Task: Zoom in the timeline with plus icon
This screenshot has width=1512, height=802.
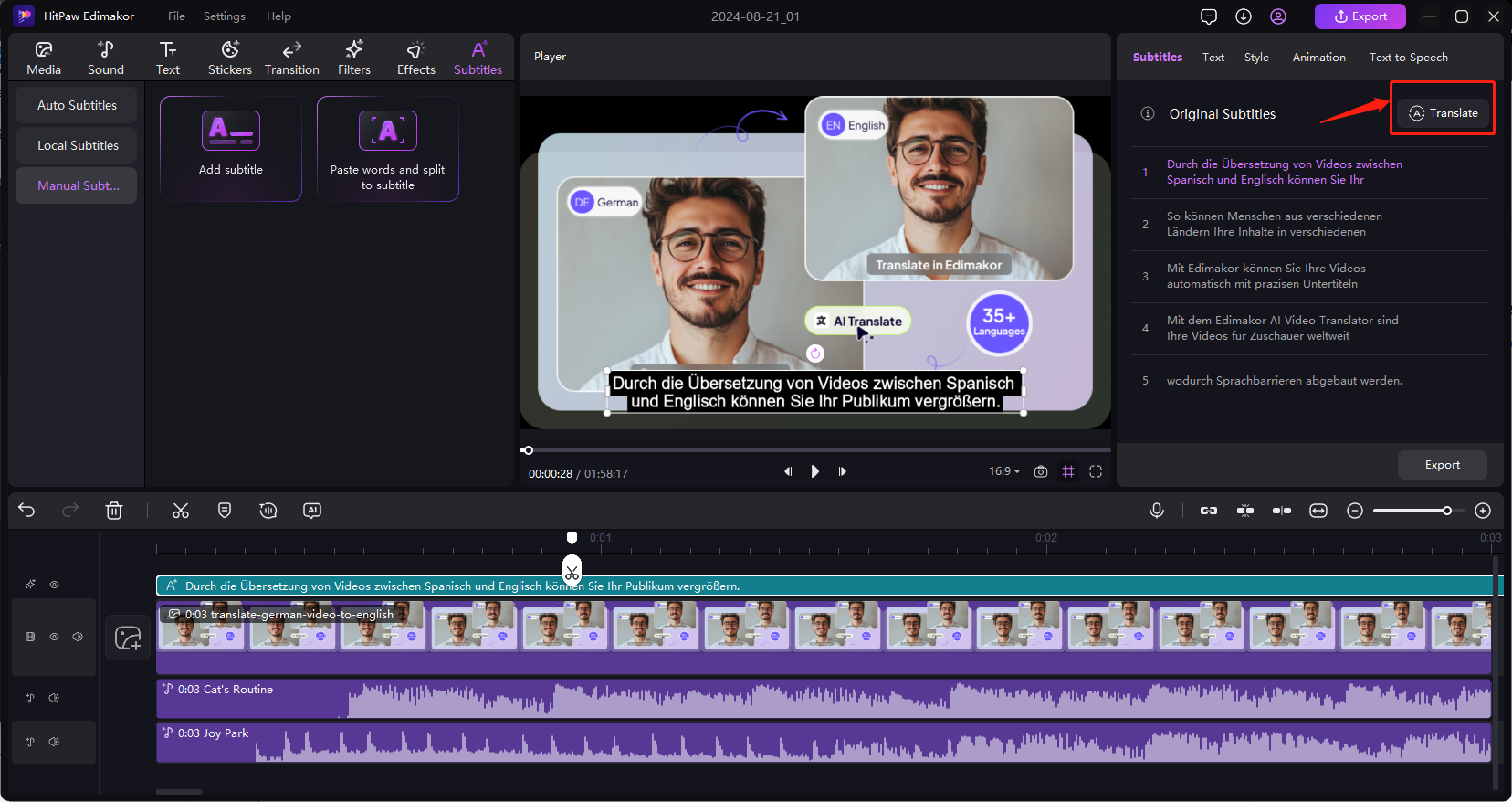Action: tap(1483, 511)
